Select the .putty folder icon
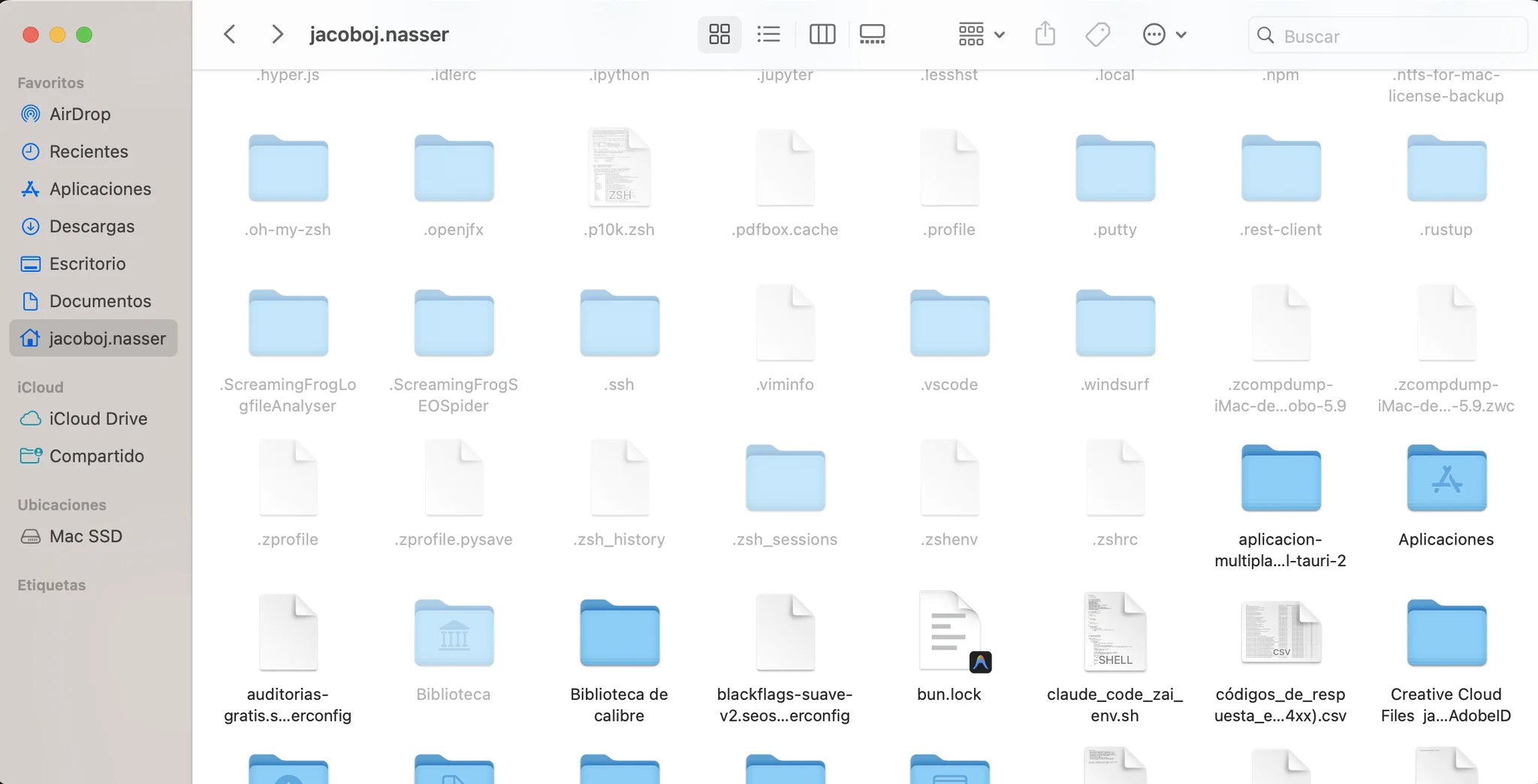This screenshot has width=1538, height=784. [x=1115, y=168]
